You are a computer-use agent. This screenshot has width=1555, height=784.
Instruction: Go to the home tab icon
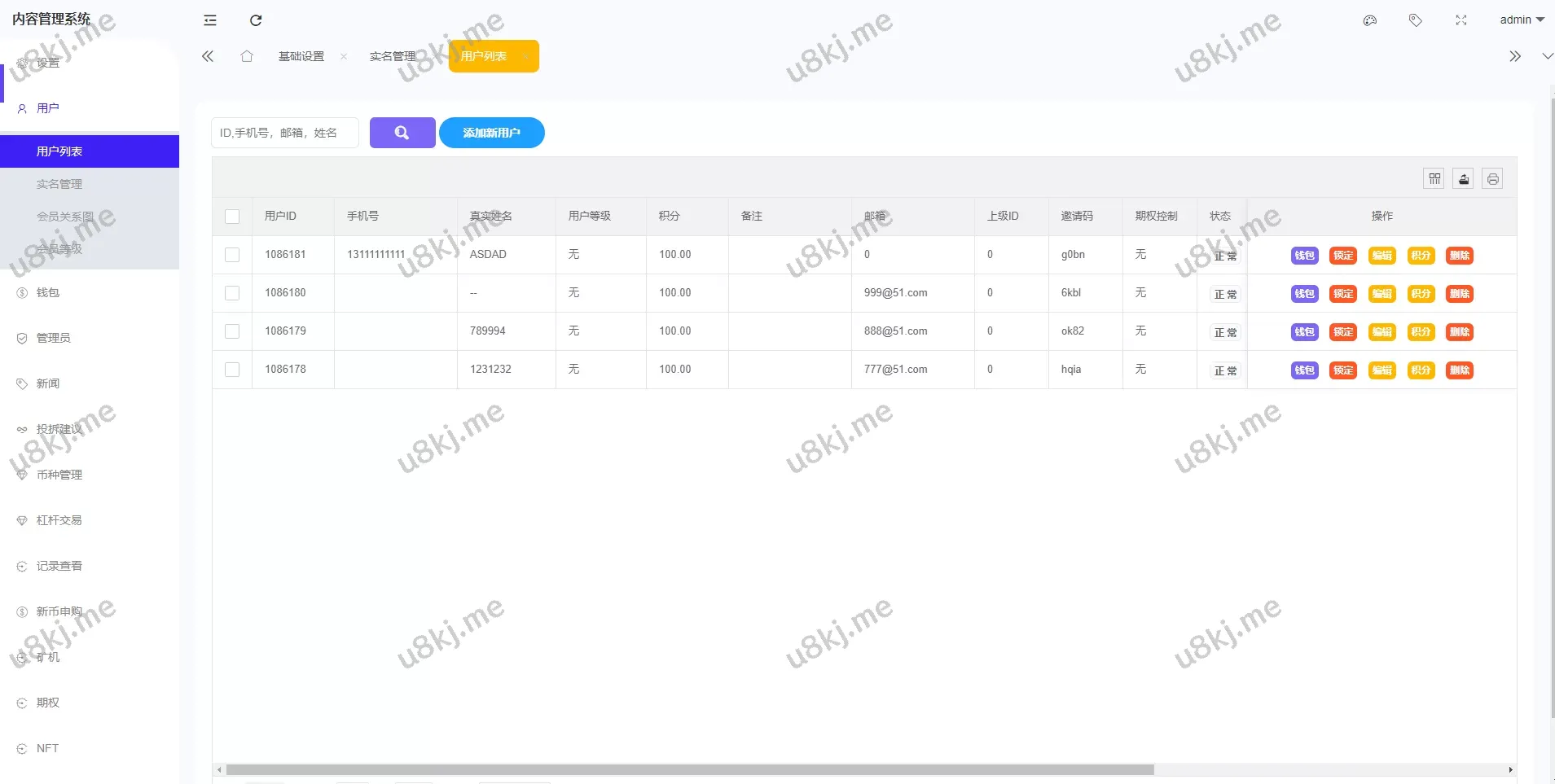[x=247, y=56]
